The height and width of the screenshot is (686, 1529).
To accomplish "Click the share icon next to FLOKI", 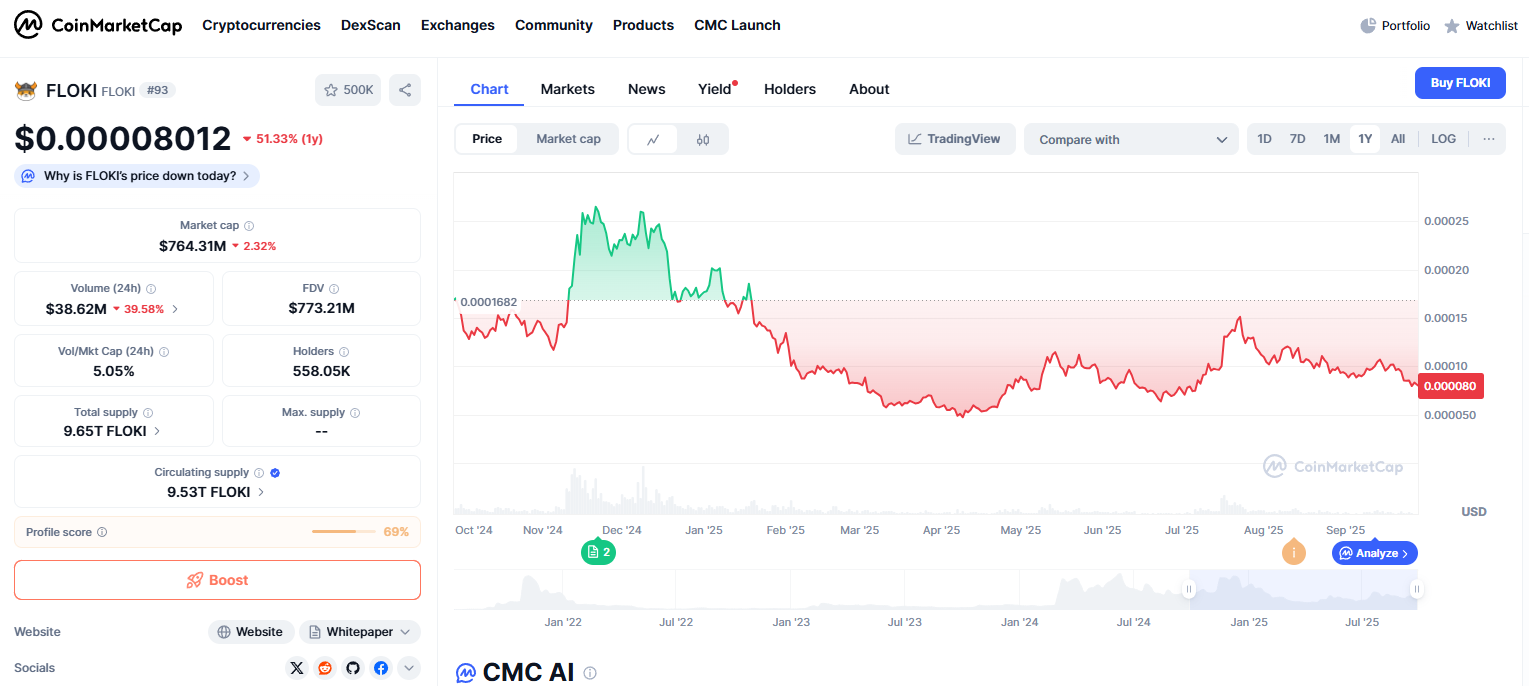I will coord(405,90).
